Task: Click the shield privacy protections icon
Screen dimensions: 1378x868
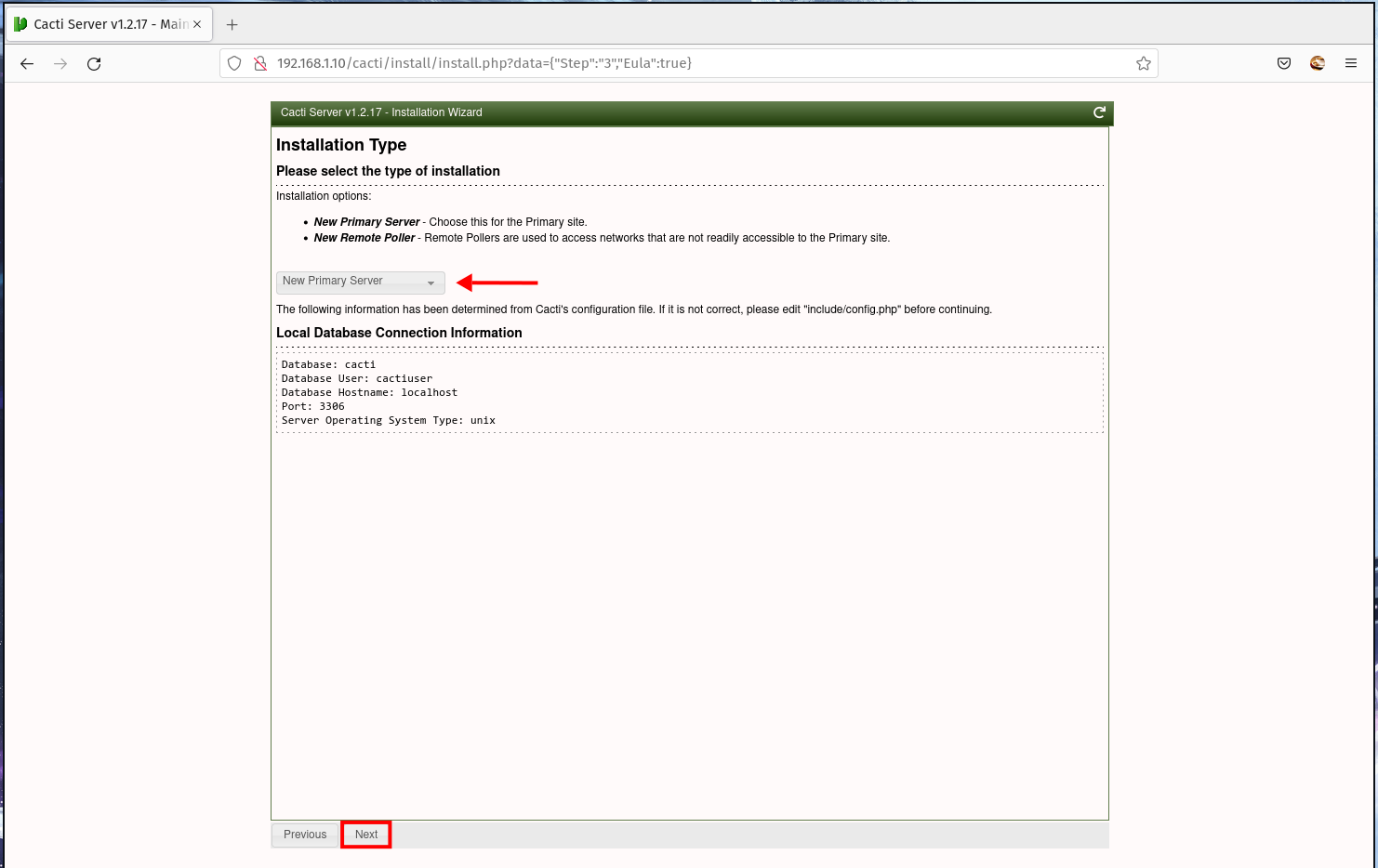Action: [234, 63]
